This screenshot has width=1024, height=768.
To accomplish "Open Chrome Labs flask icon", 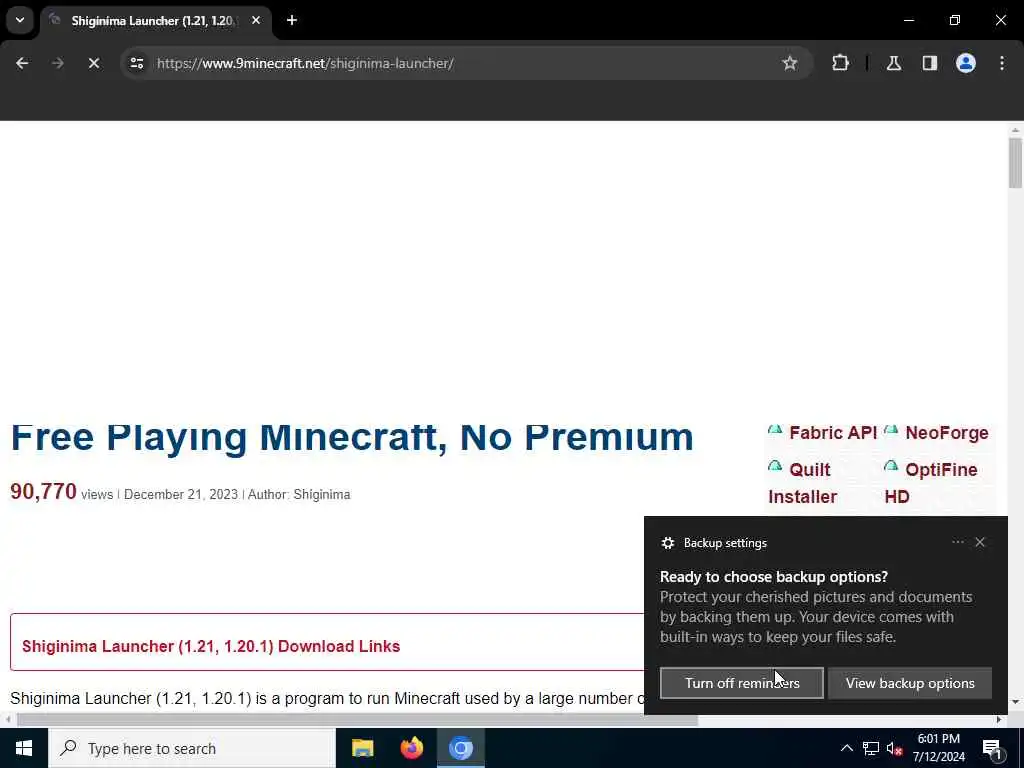I will 893,63.
